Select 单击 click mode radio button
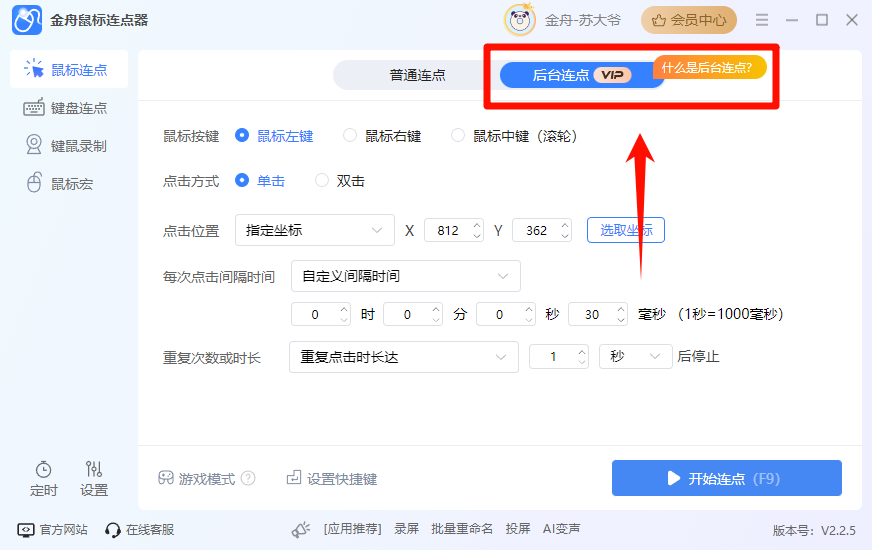Screen dimensions: 872x550 [242, 180]
